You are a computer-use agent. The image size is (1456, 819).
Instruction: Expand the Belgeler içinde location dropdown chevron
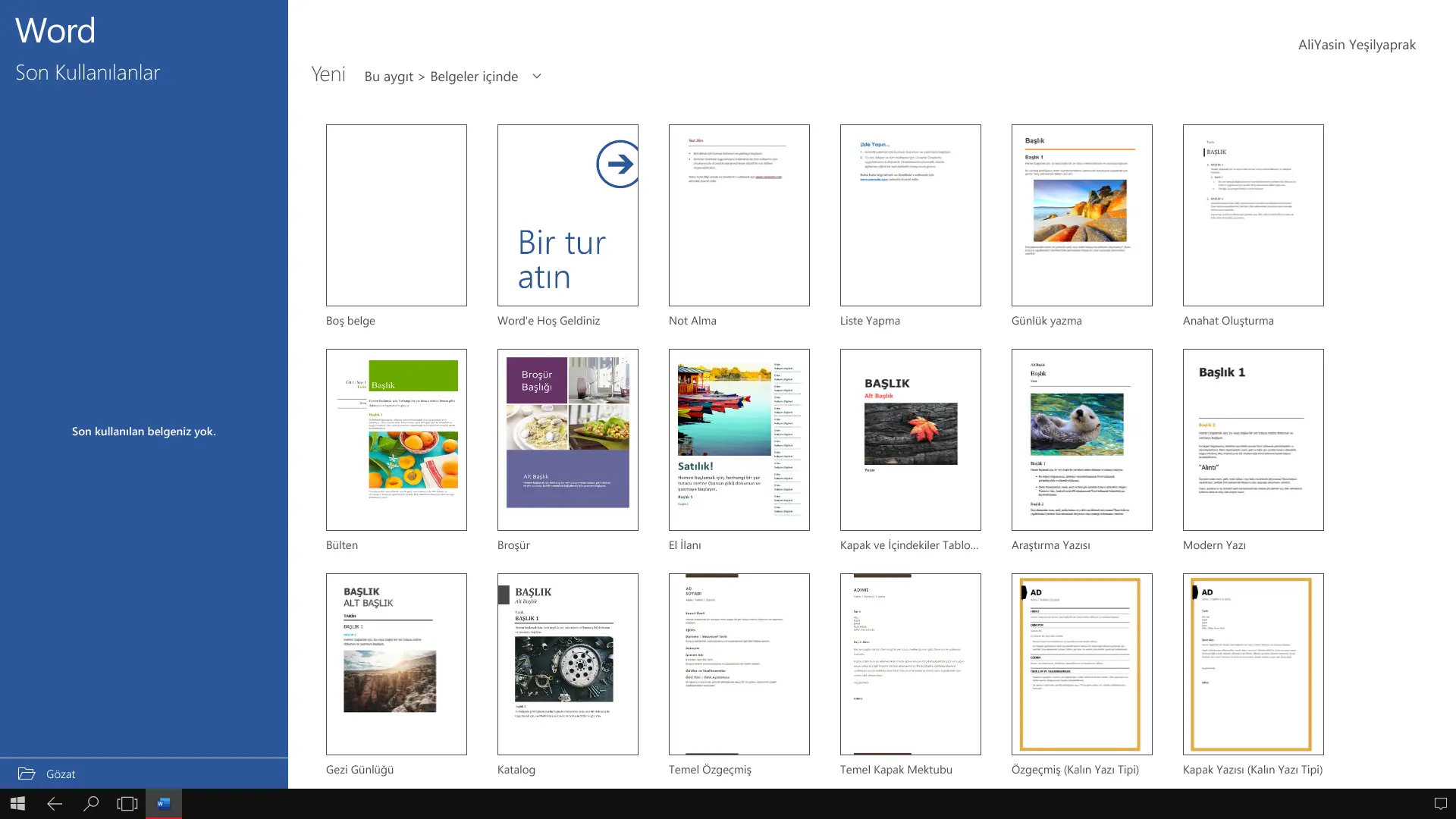point(537,76)
